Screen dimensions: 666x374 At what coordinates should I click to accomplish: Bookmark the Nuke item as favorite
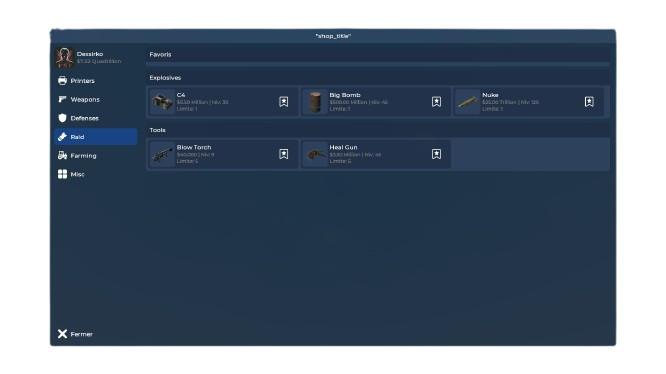click(589, 101)
